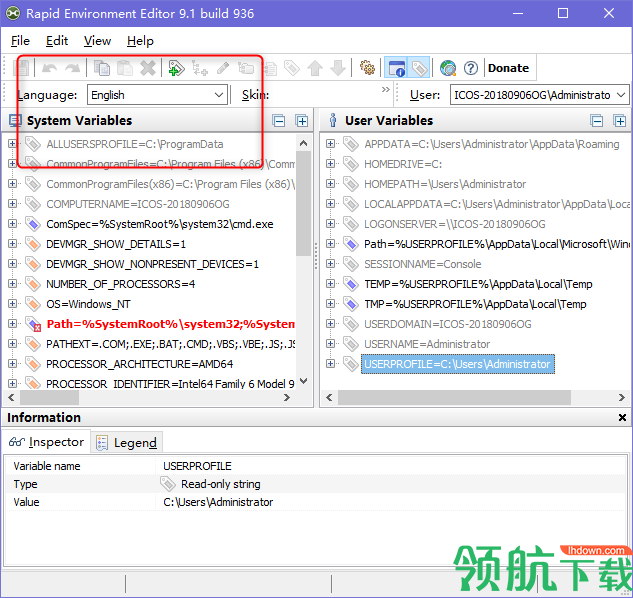Click scroll-down arrow in System Variables
633x598 pixels.
click(x=304, y=381)
